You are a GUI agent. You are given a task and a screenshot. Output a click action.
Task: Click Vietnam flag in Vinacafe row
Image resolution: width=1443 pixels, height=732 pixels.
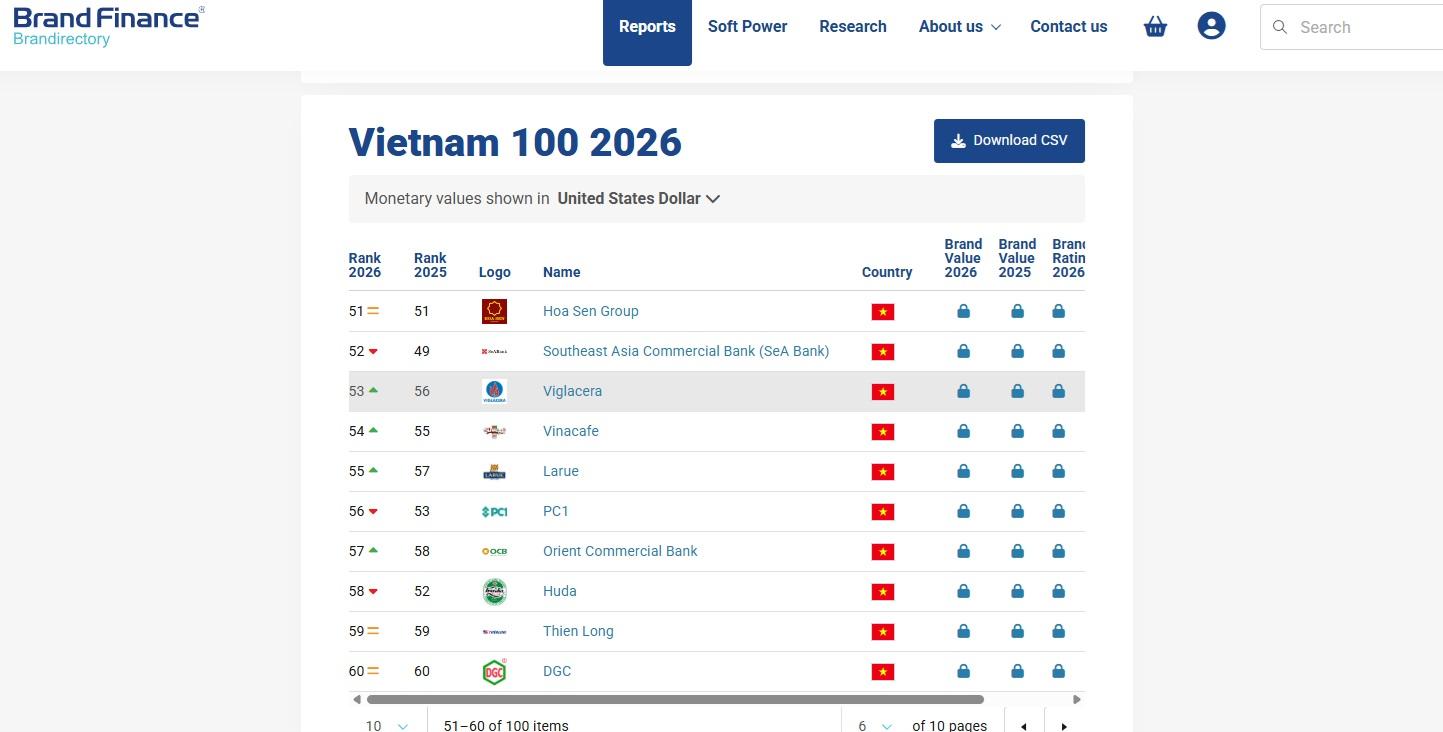(882, 432)
